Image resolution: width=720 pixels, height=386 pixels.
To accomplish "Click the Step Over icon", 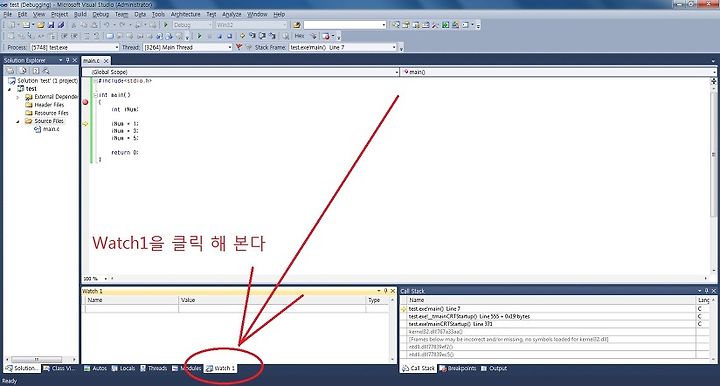I will click(262, 36).
